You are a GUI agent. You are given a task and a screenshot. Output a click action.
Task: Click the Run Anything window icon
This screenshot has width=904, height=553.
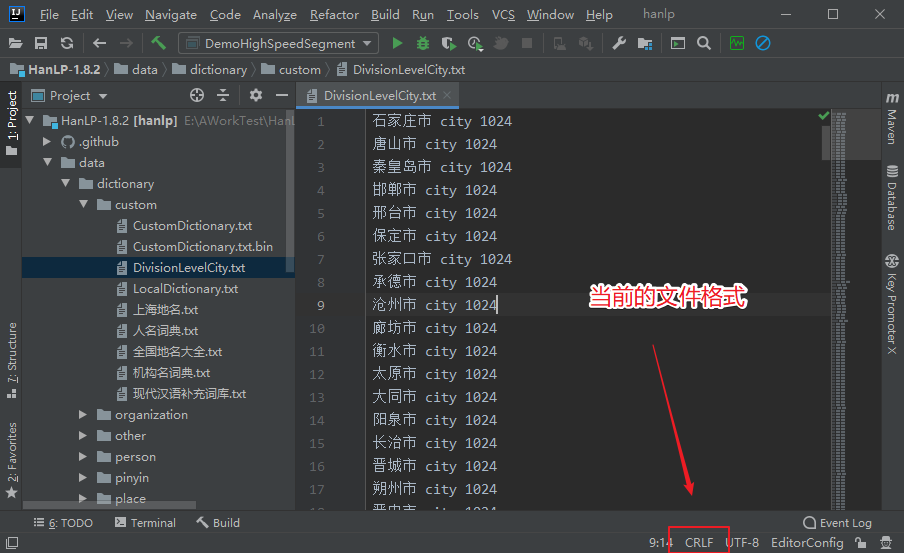pyautogui.click(x=678, y=43)
